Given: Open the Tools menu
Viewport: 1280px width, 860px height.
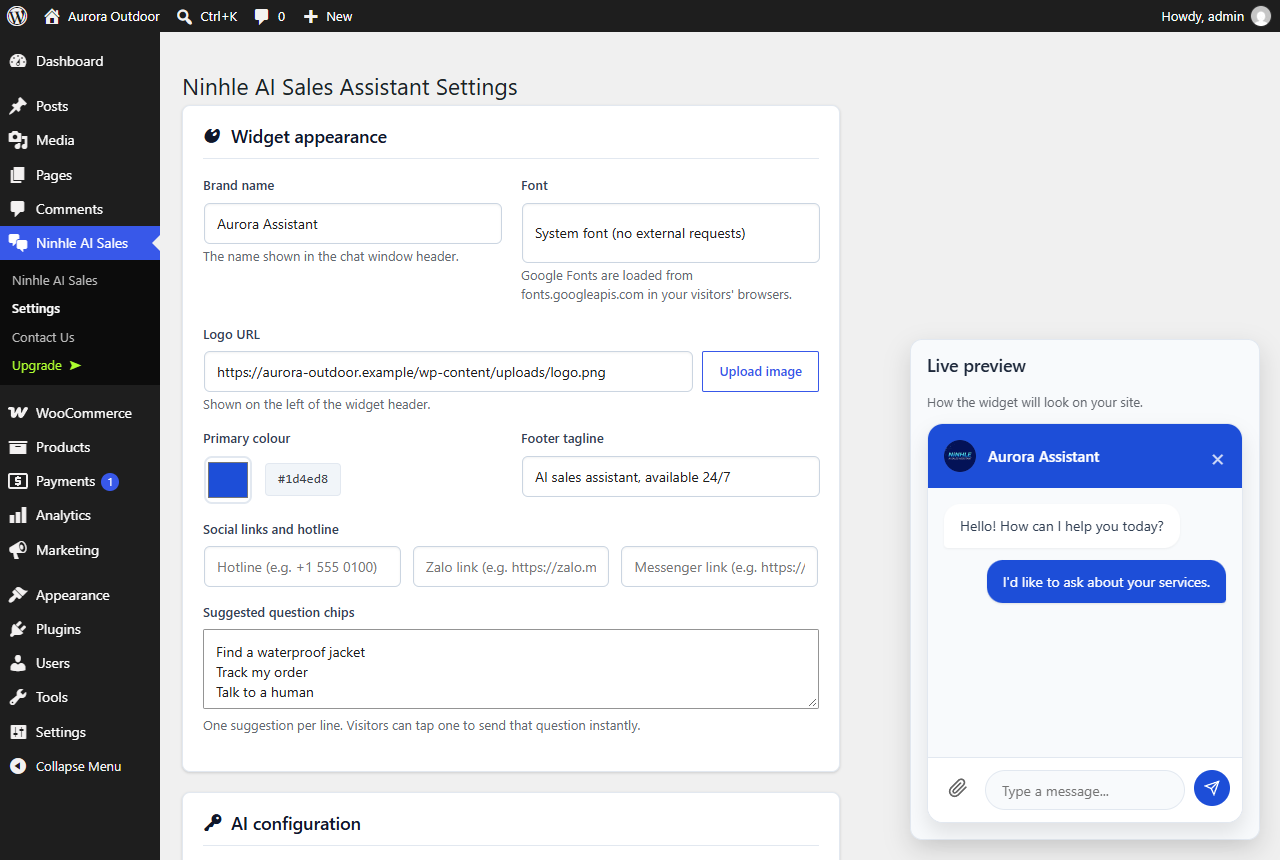Looking at the screenshot, I should pos(80,697).
